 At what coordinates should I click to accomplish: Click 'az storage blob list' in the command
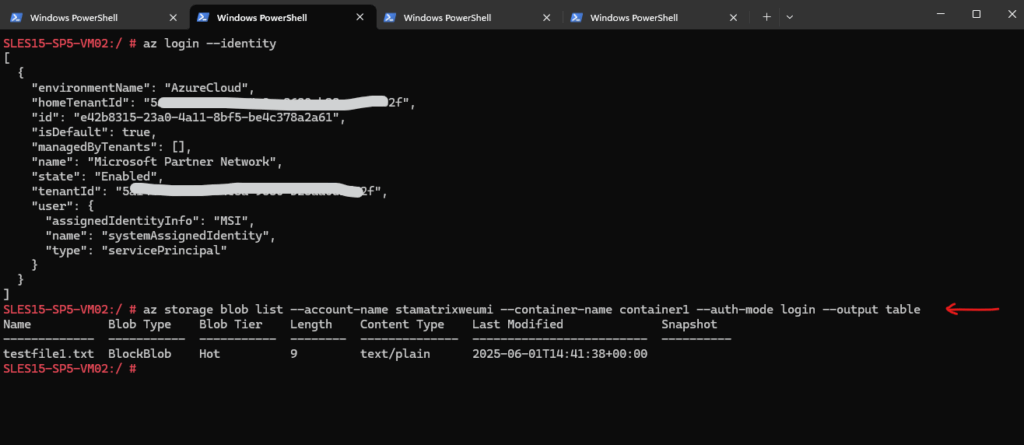tap(214, 309)
